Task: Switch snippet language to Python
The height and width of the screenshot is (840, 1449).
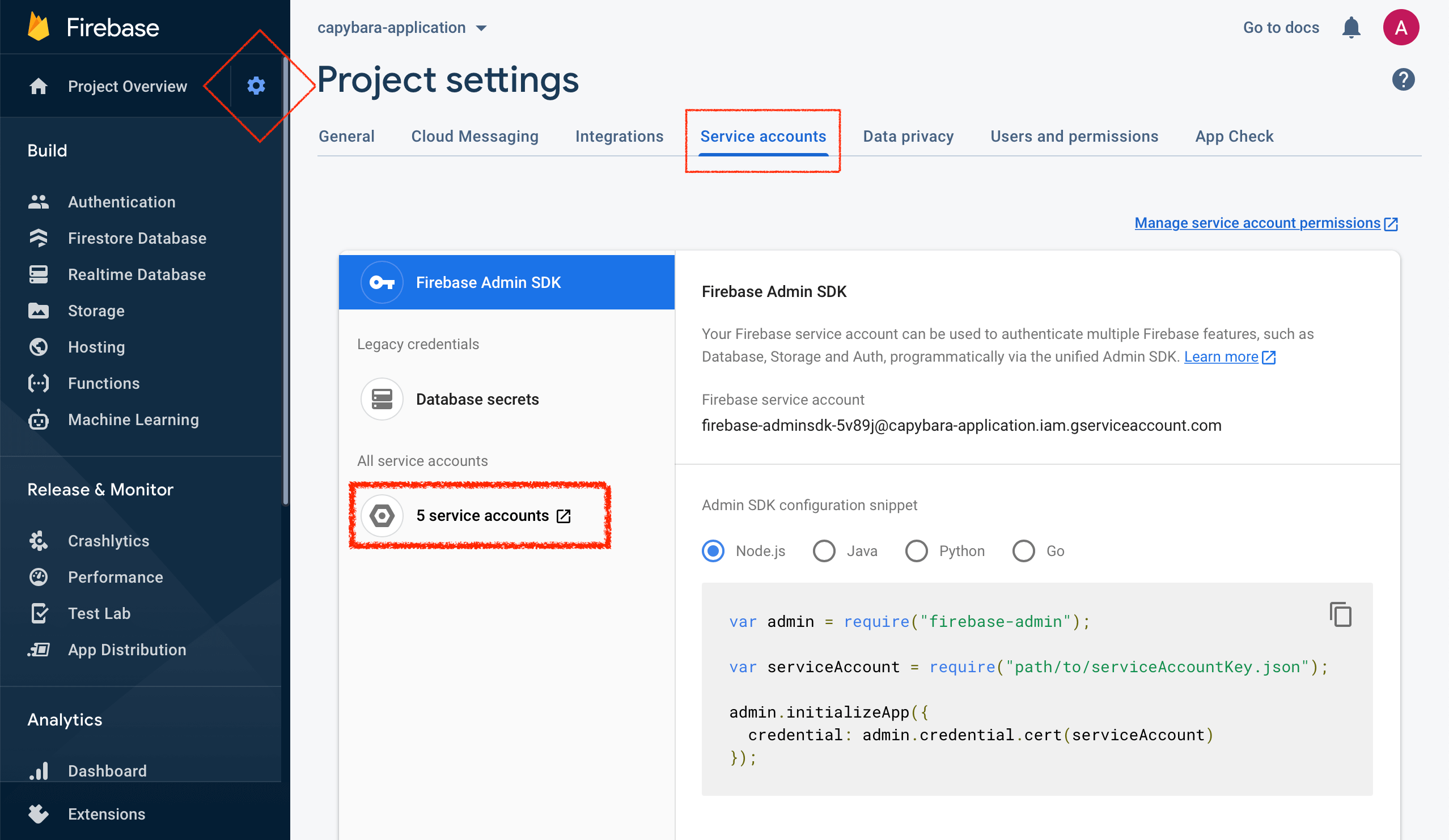Action: click(x=917, y=551)
